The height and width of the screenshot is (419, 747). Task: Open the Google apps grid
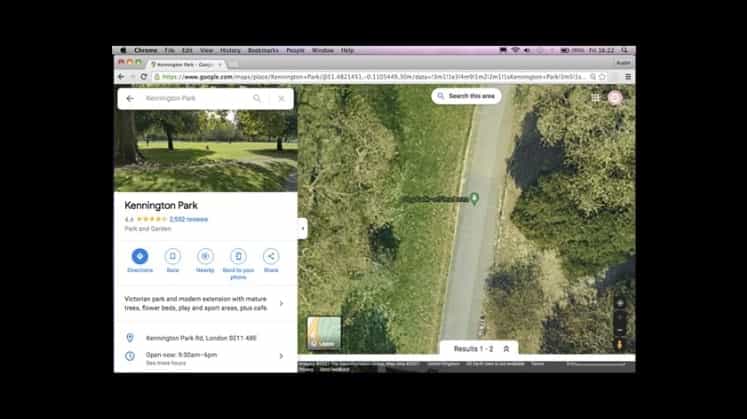[596, 98]
